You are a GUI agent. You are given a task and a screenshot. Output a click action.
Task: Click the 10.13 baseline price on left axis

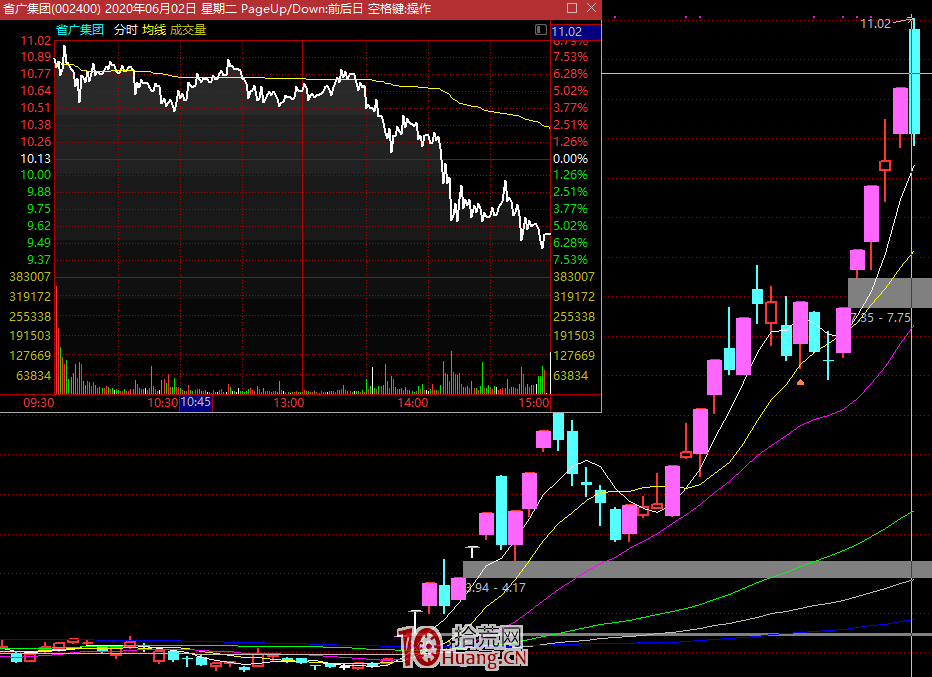(35, 159)
